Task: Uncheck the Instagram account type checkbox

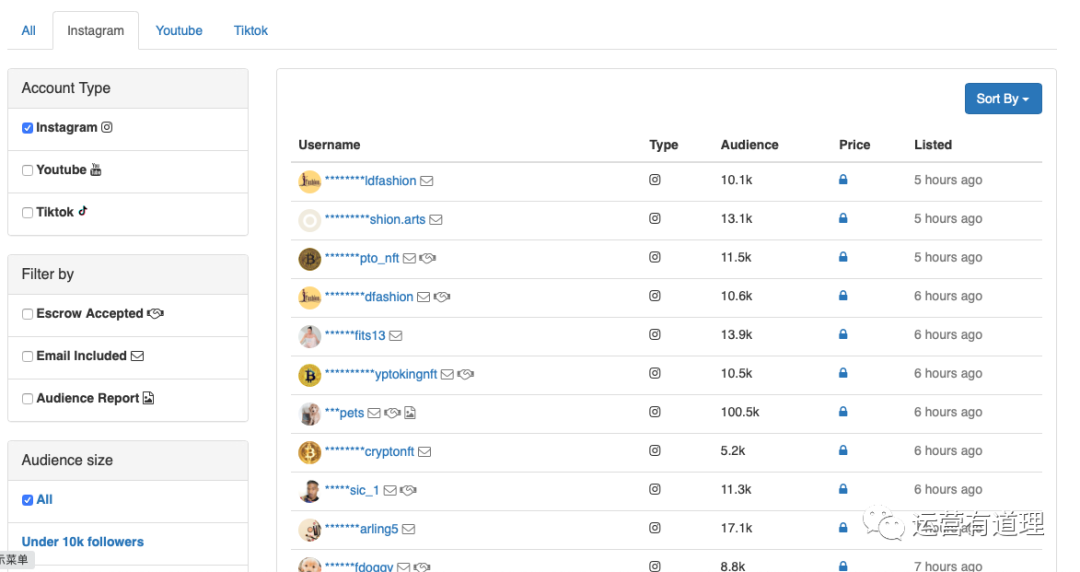Action: (28, 128)
